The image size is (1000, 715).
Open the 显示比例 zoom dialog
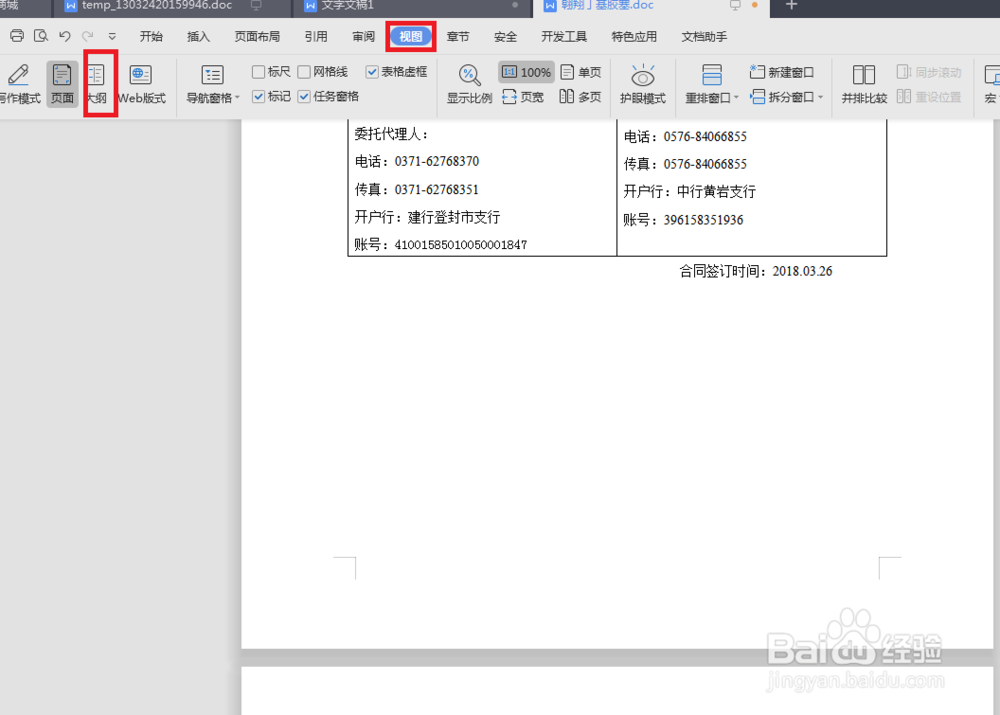(x=469, y=84)
